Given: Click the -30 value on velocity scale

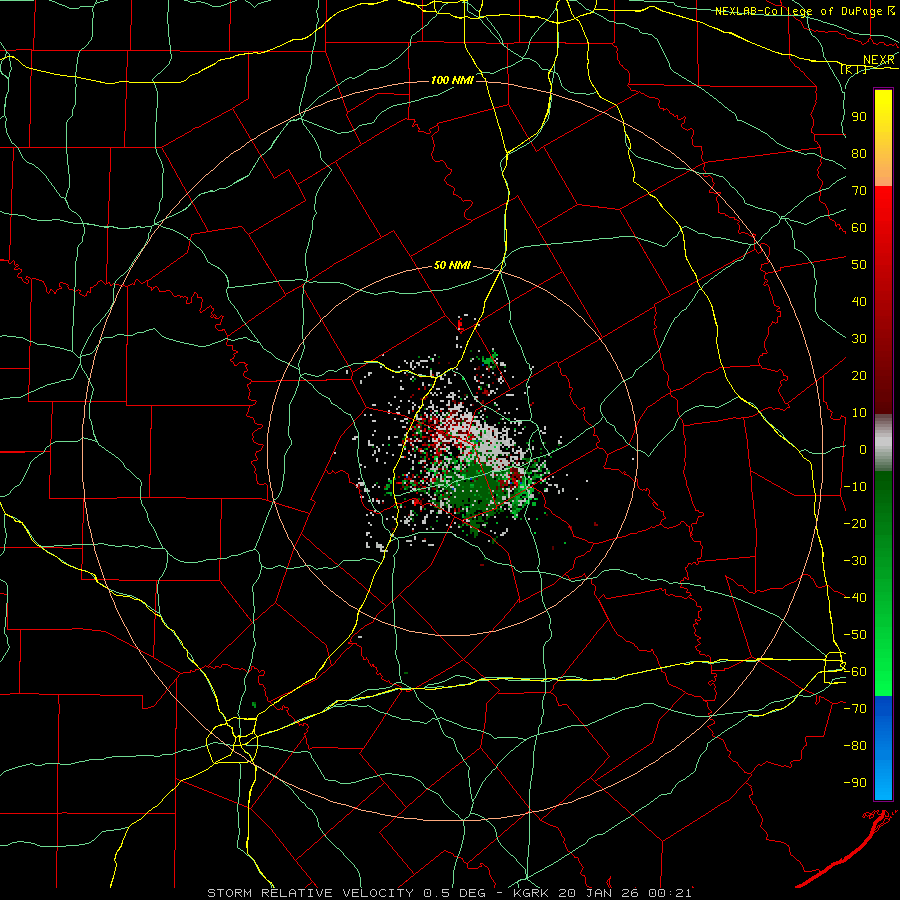Looking at the screenshot, I should coord(855,561).
